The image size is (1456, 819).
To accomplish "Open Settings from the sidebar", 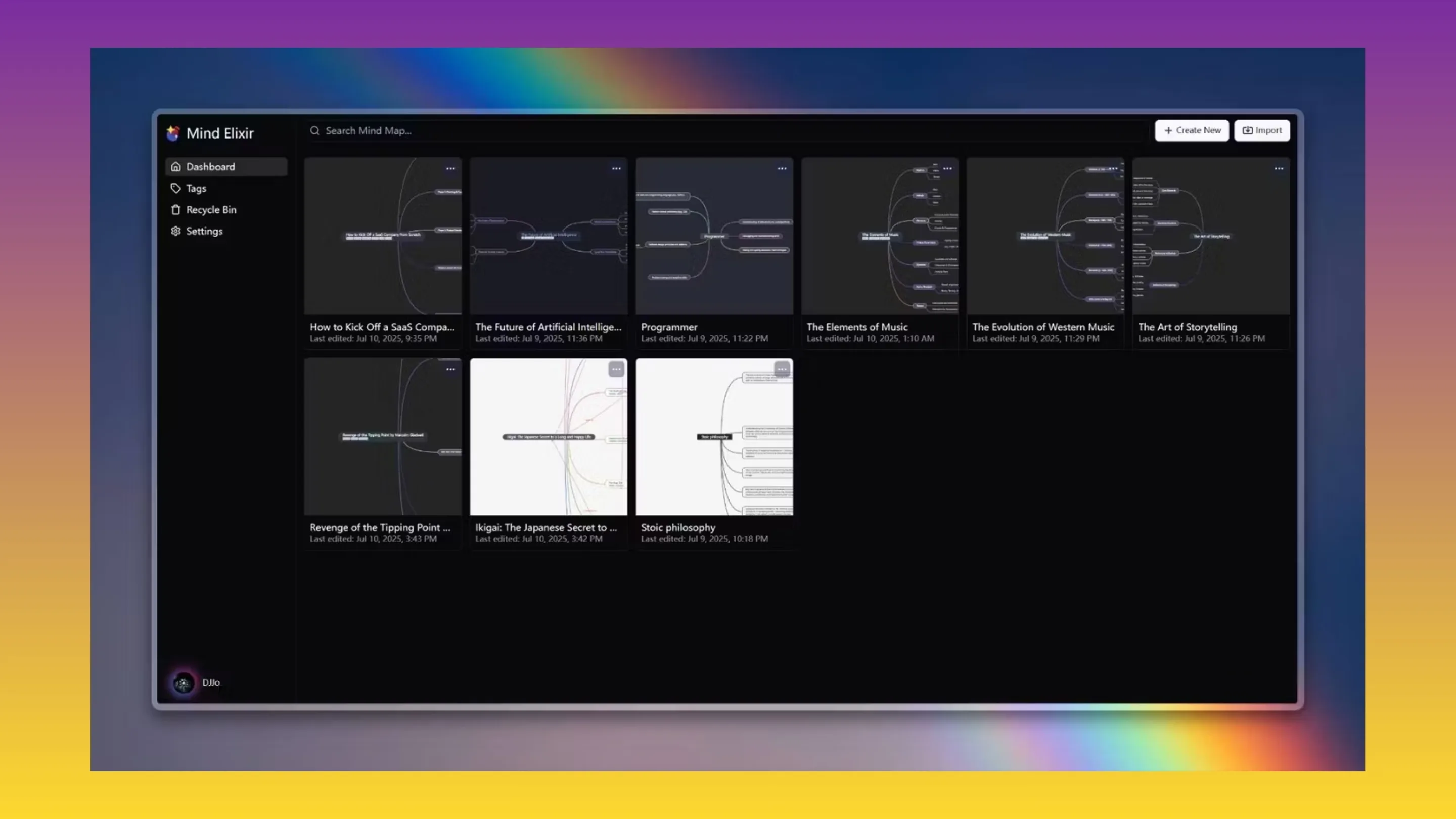I will coord(226,231).
